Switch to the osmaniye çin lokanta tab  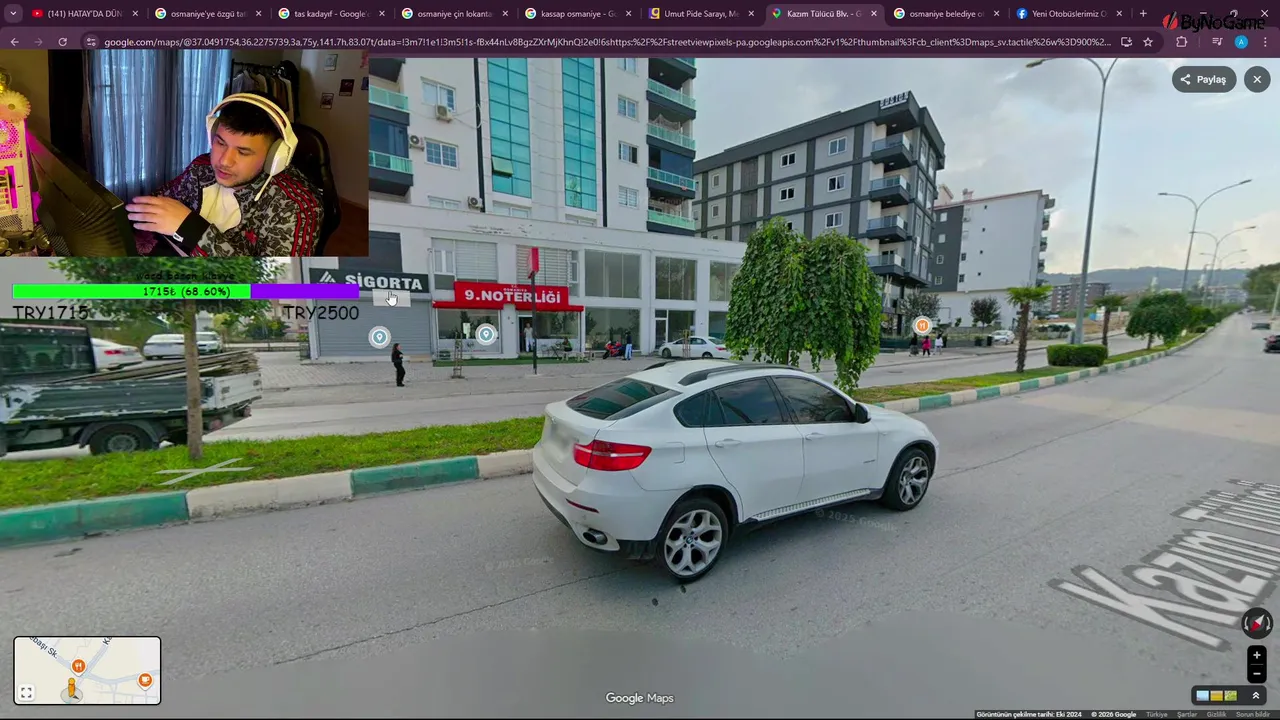(455, 14)
